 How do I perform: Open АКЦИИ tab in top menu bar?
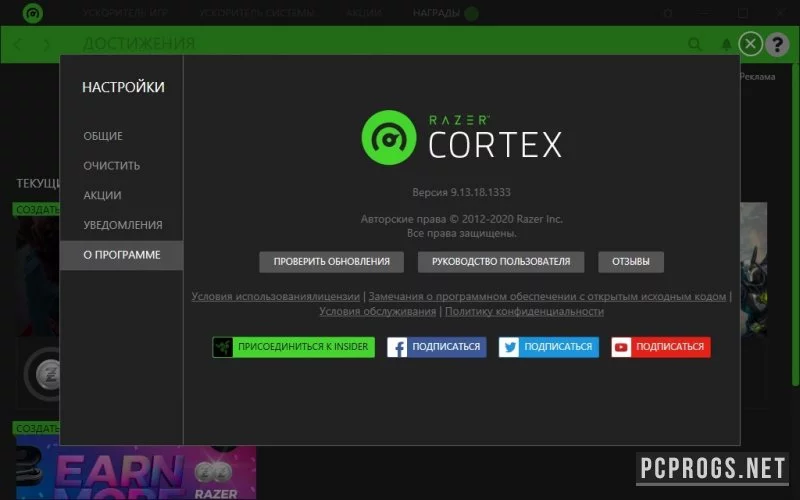[364, 13]
